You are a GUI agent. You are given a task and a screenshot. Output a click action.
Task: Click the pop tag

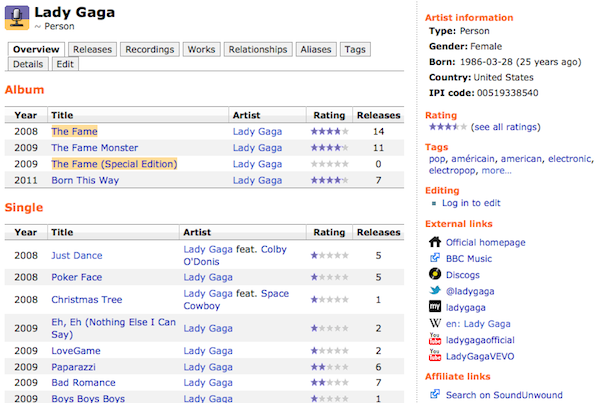coord(437,159)
